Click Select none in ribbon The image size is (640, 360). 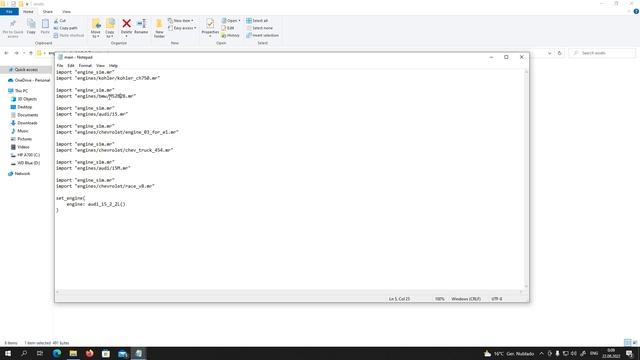(x=260, y=28)
